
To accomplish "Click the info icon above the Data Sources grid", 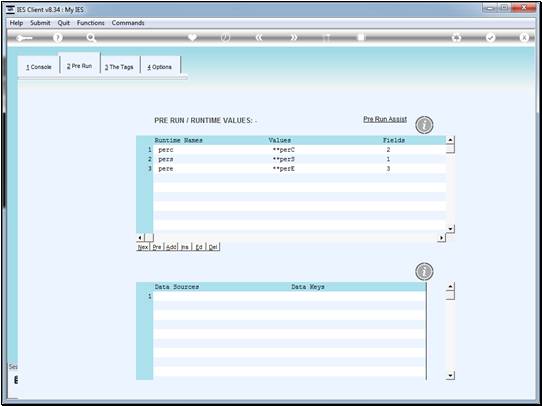I will point(424,271).
